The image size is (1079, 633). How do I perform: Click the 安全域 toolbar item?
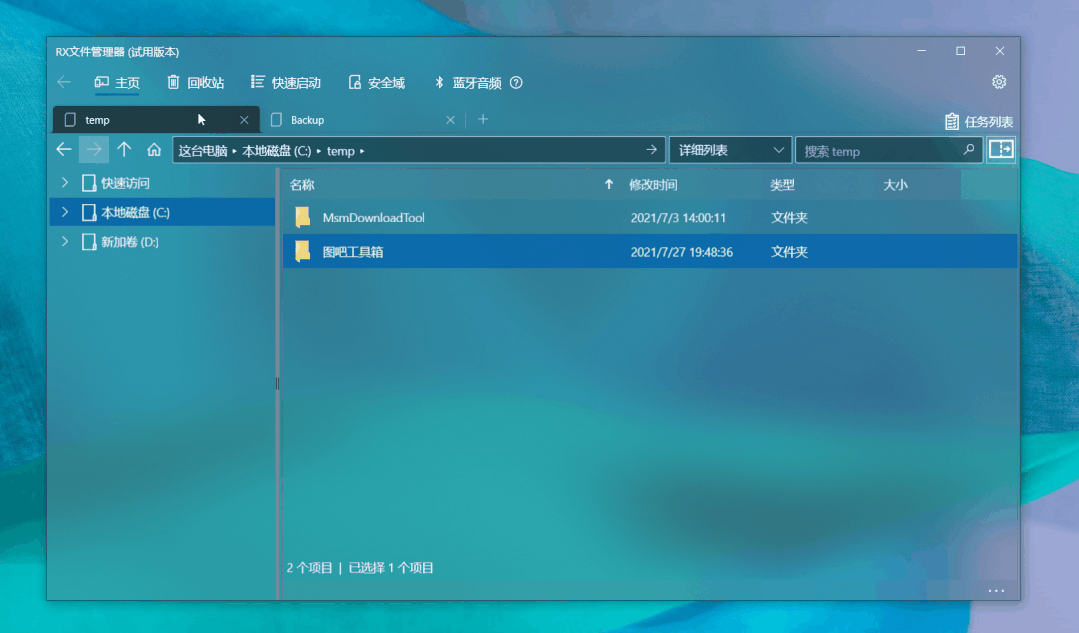pos(376,83)
